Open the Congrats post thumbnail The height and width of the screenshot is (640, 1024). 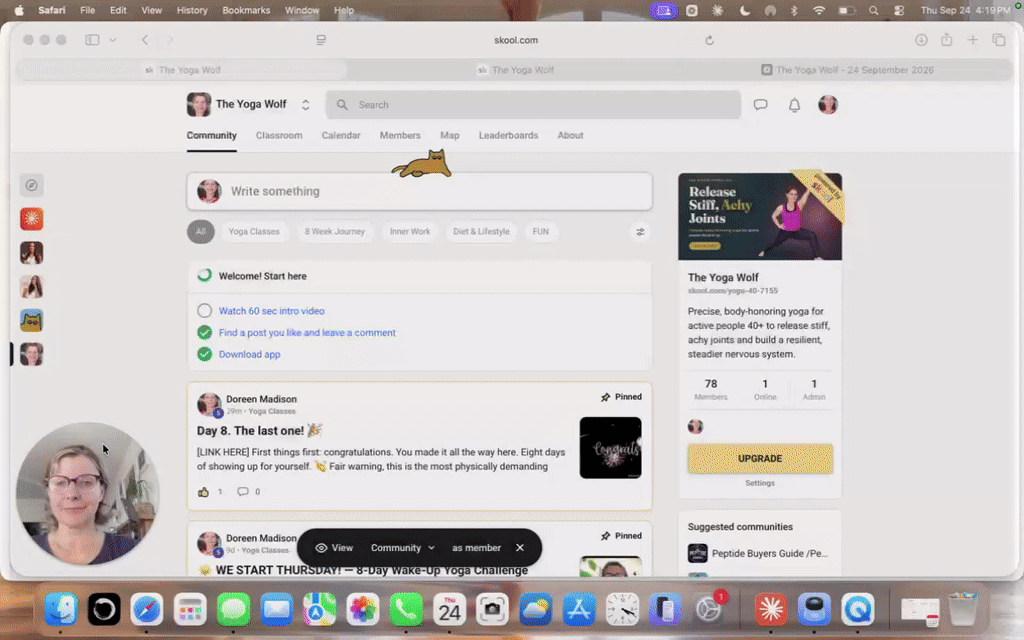click(x=610, y=447)
